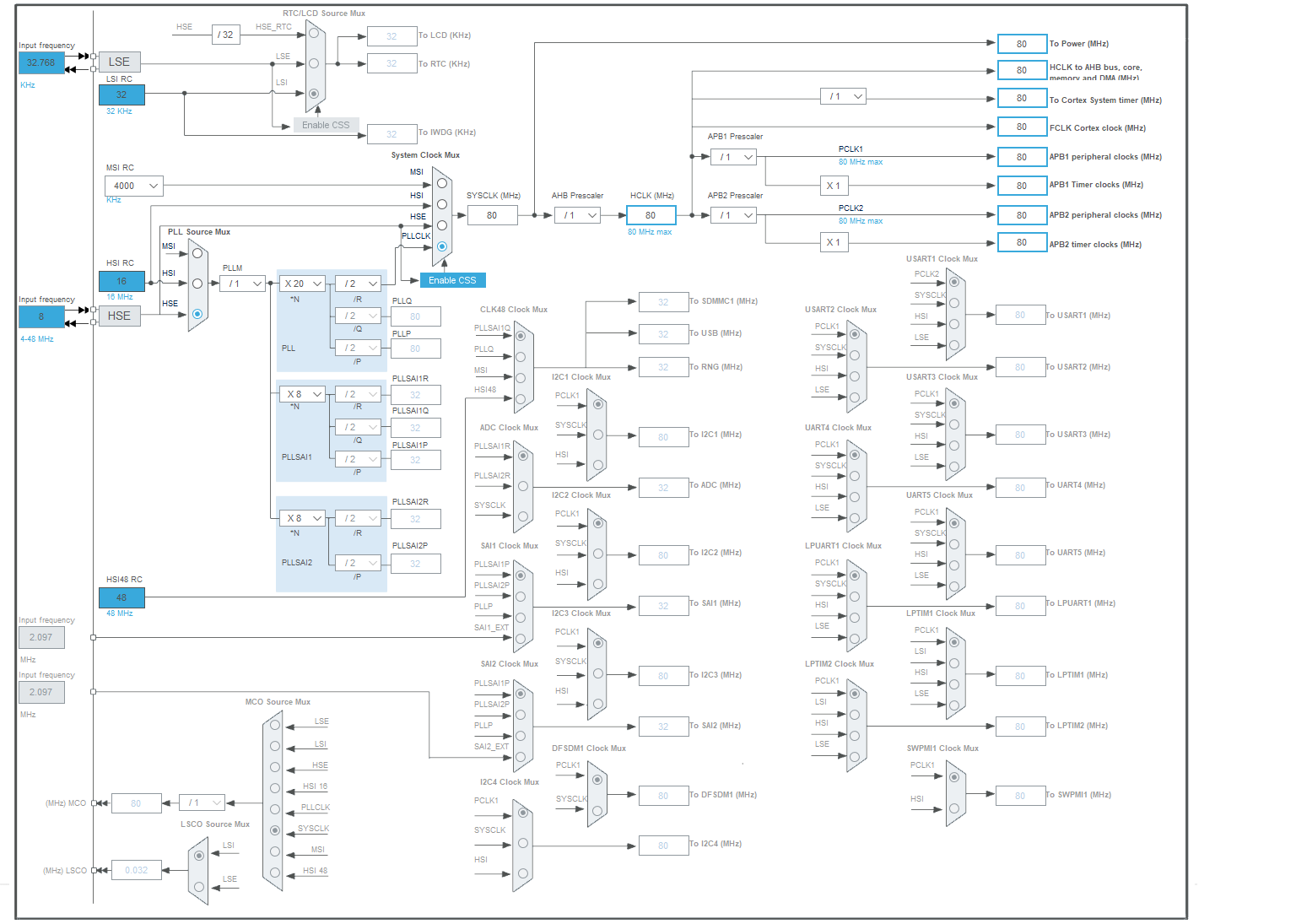This screenshot has width=1296, height=924.
Task: Open the APB2 Prescaler dropdown
Action: [x=733, y=215]
